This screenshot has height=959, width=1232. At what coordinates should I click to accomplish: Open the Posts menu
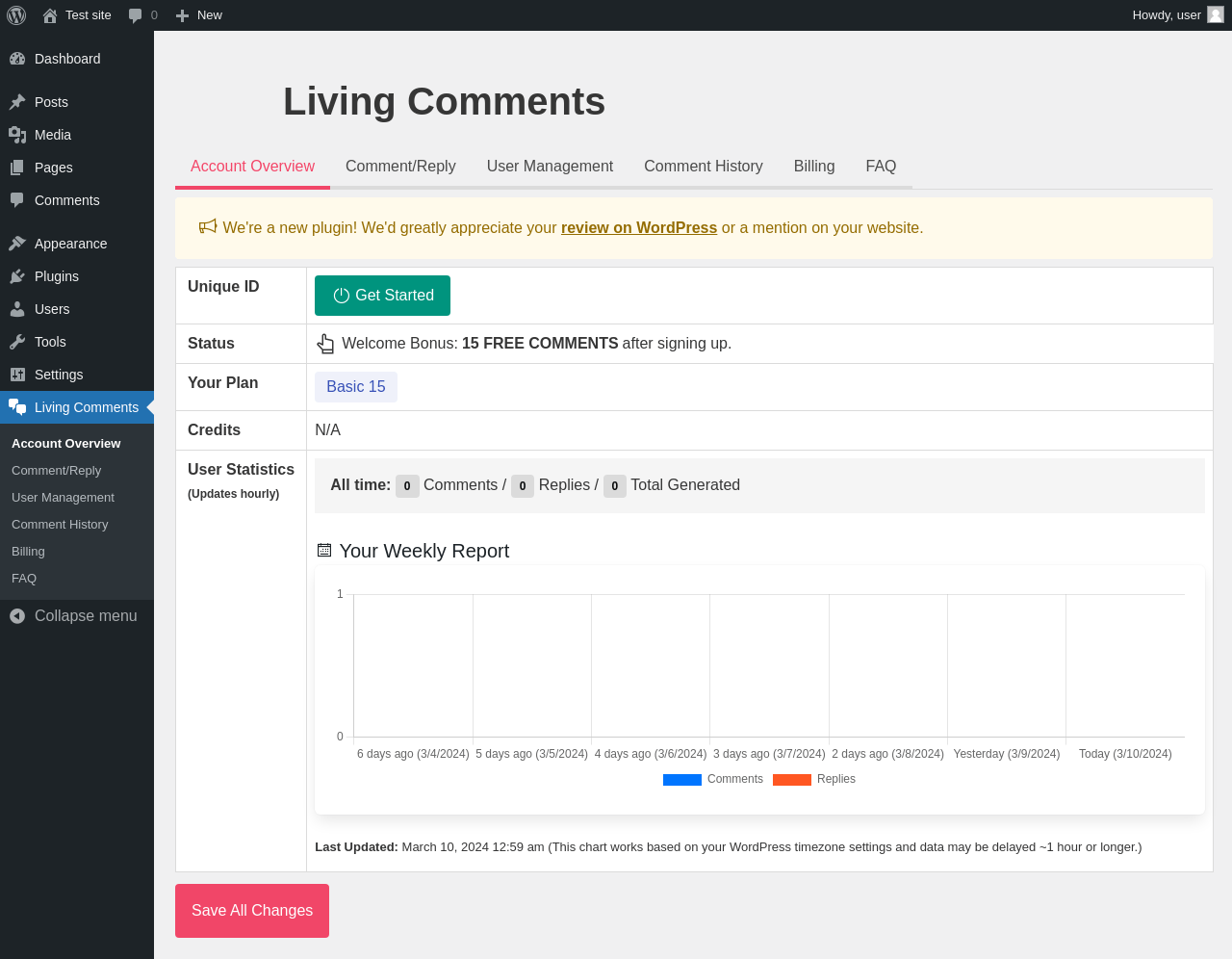[x=77, y=102]
